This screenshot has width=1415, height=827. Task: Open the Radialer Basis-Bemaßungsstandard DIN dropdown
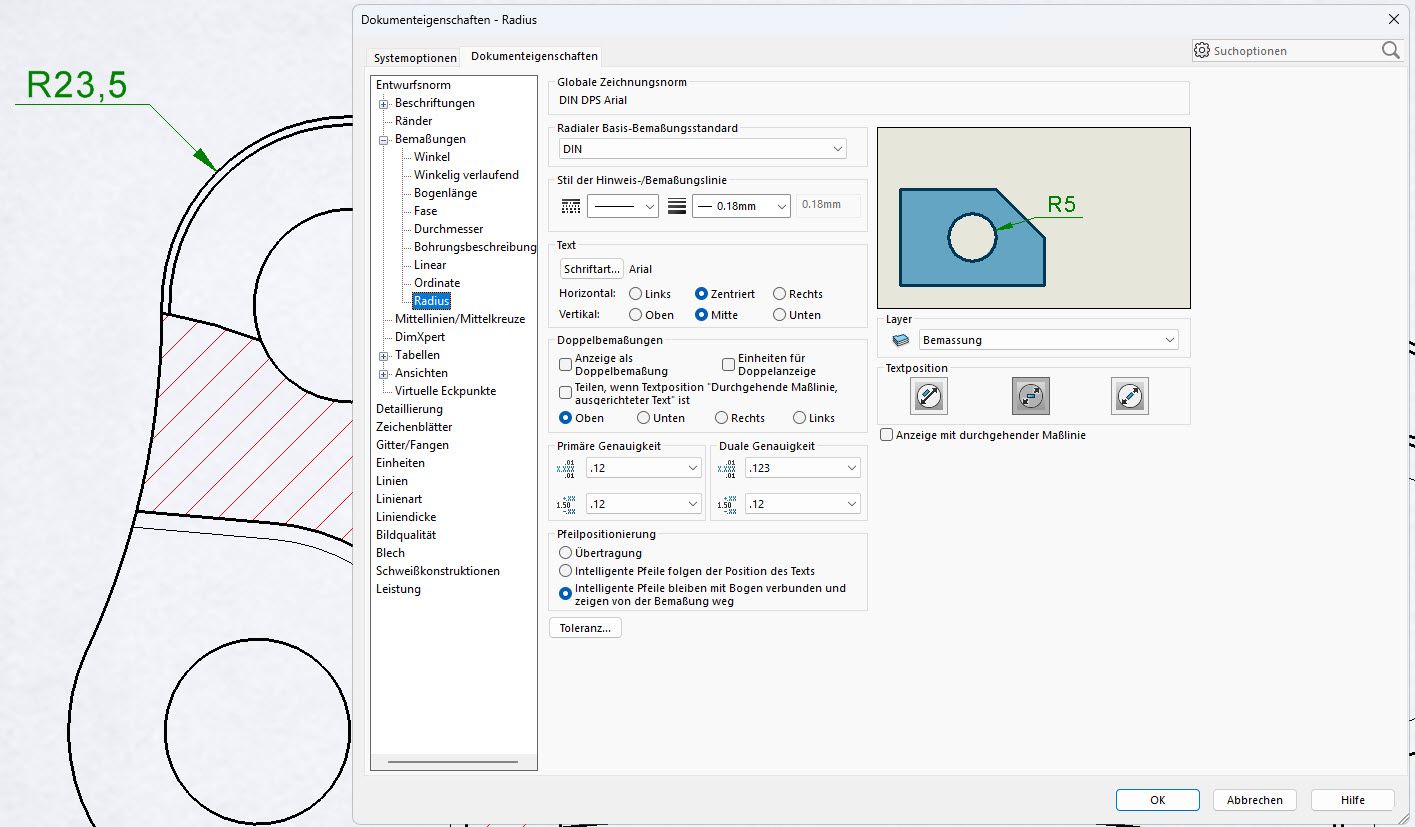[x=703, y=149]
